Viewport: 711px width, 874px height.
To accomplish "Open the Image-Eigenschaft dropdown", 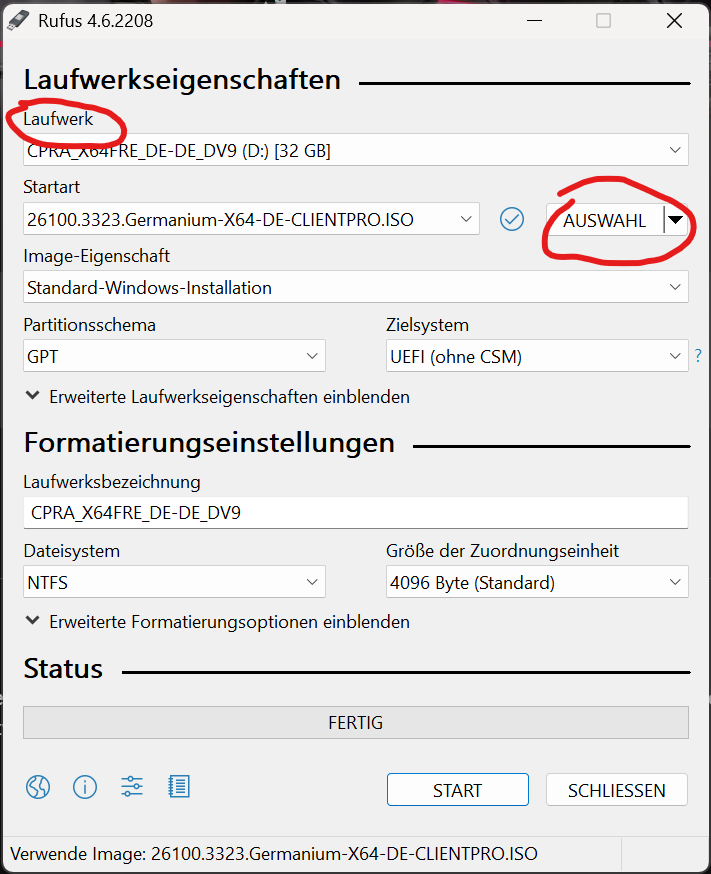I will [x=356, y=287].
